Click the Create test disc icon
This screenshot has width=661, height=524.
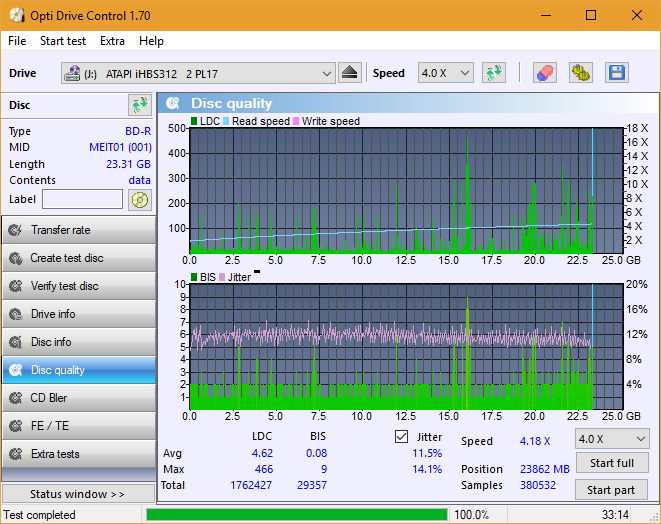click(16, 258)
